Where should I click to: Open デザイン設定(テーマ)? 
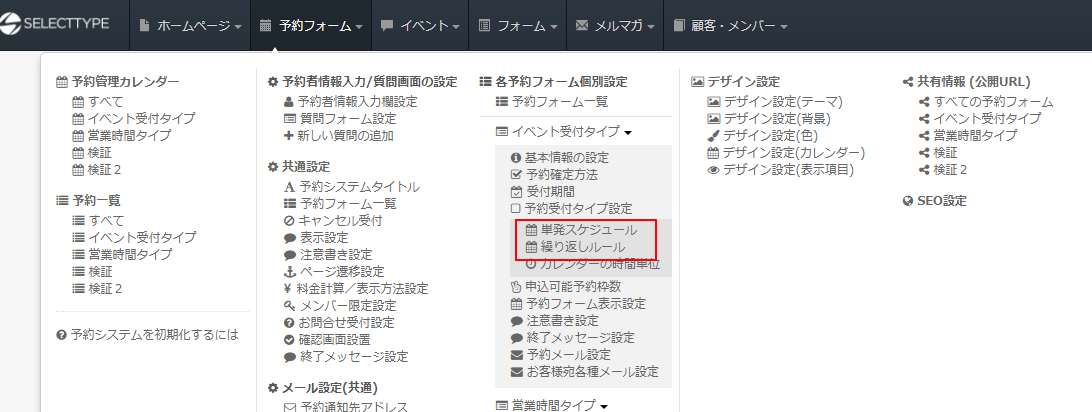pyautogui.click(x=775, y=102)
